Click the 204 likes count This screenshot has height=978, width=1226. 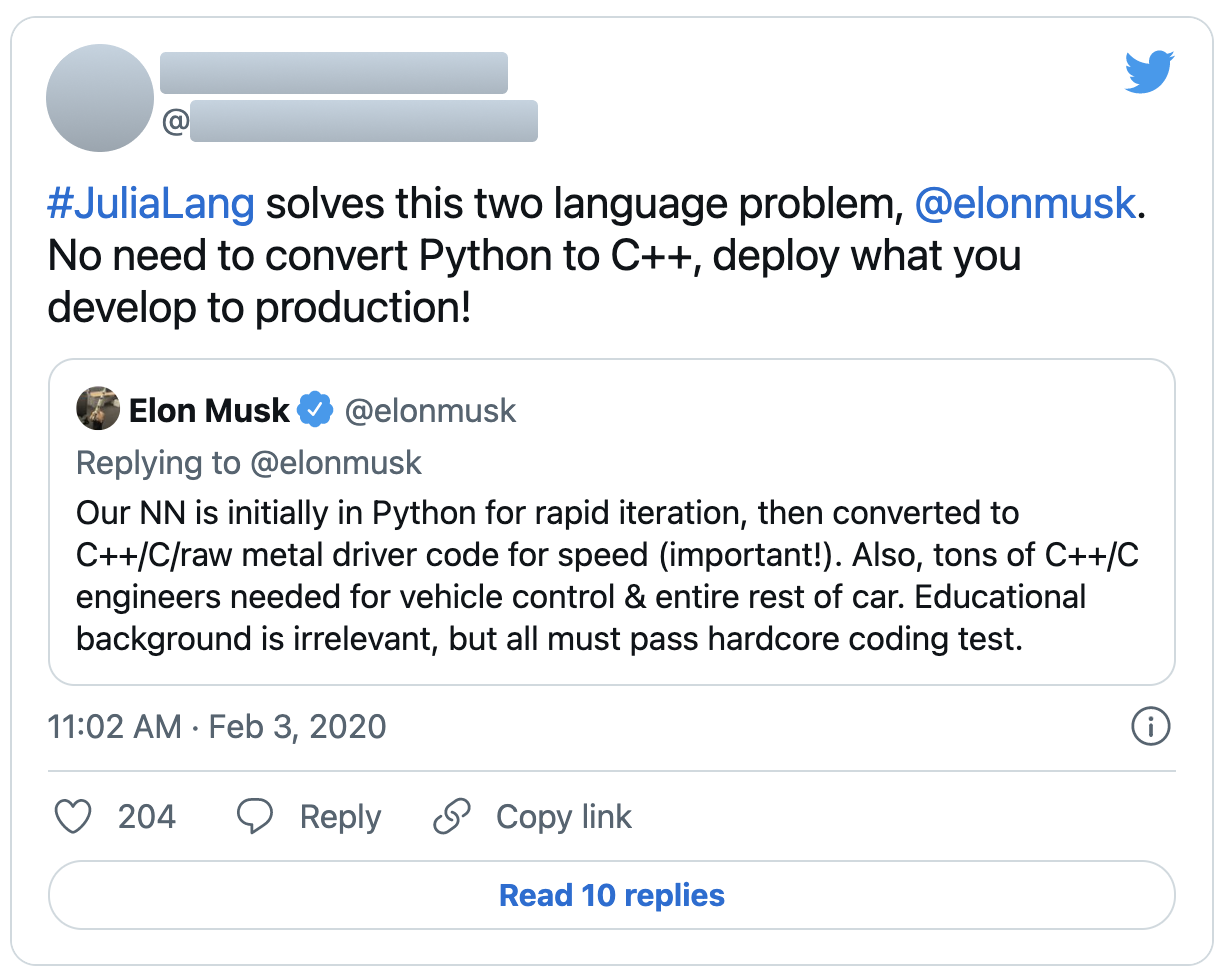point(147,817)
